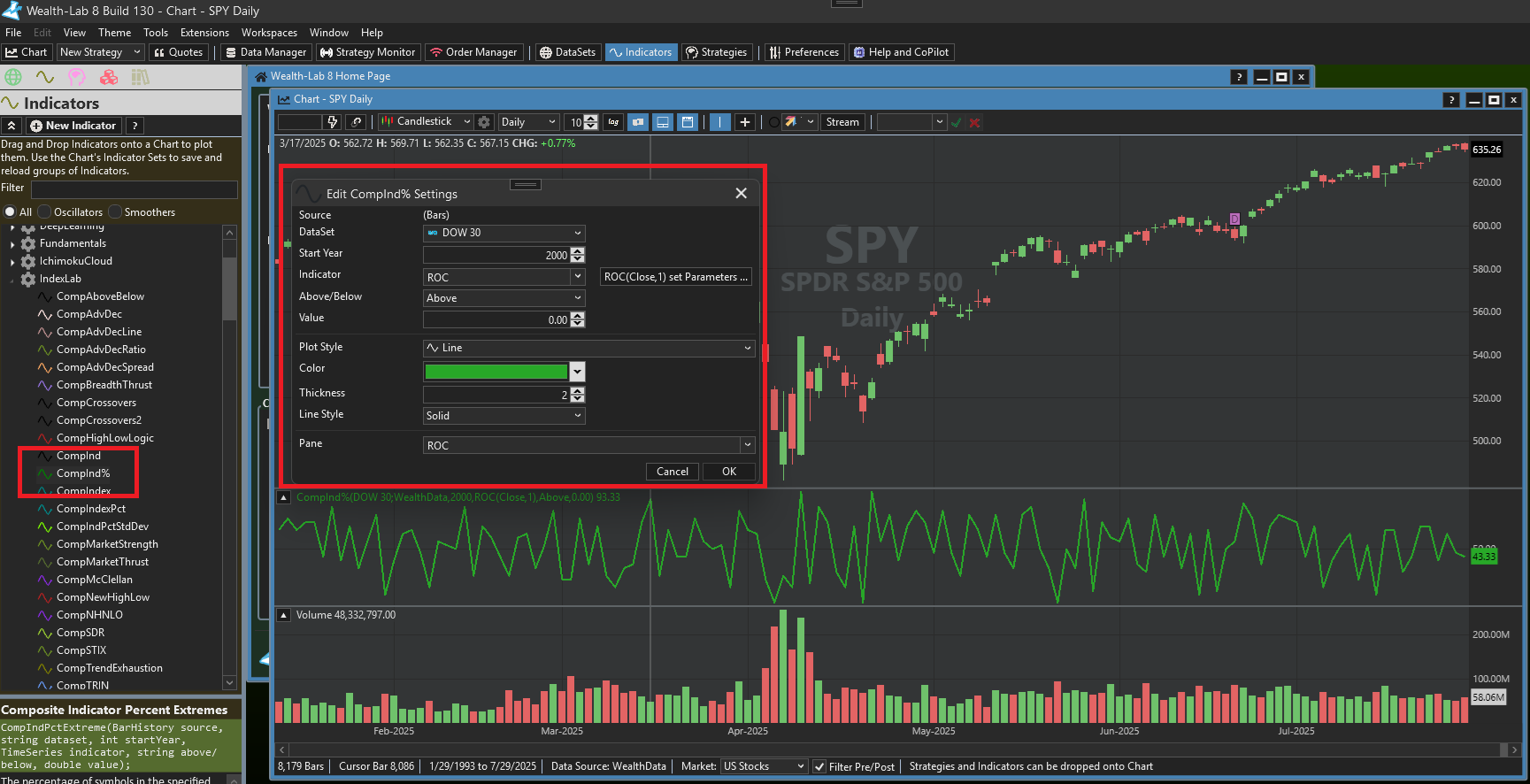Viewport: 1530px width, 784px height.
Task: Click the red building blocks sidebar icon
Action: tap(109, 77)
